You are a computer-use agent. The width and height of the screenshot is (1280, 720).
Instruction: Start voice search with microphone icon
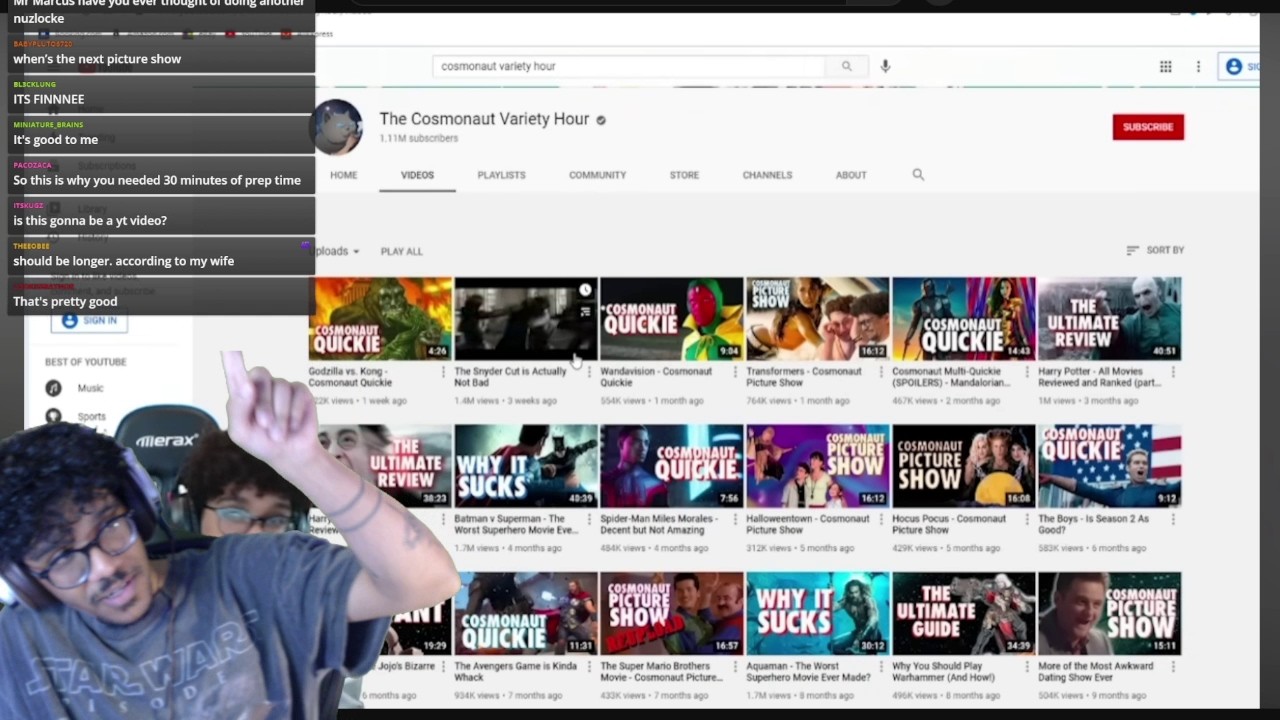coord(885,66)
